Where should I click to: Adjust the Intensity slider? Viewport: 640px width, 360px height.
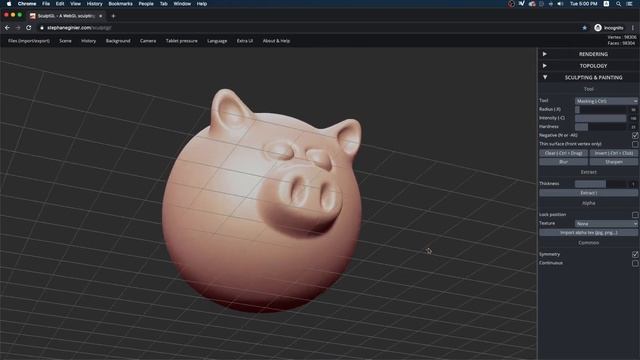(x=600, y=118)
